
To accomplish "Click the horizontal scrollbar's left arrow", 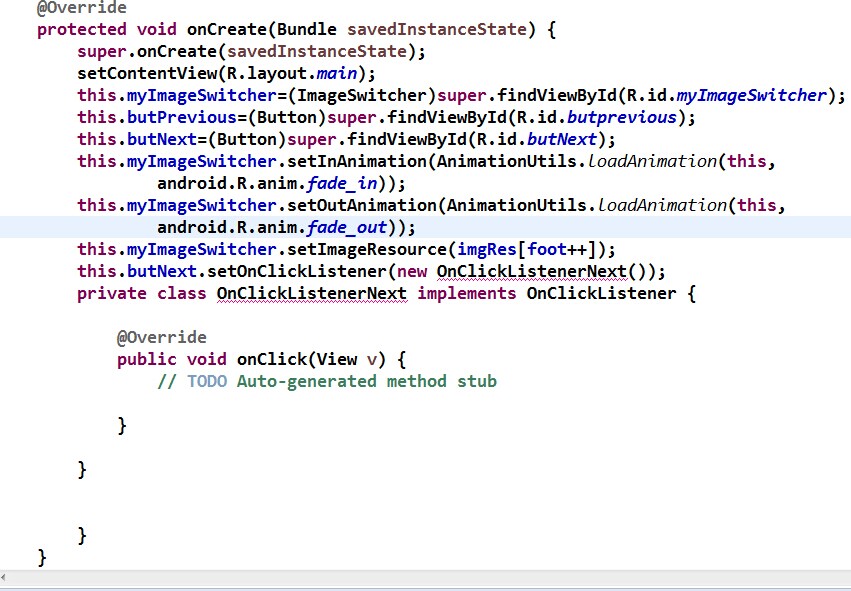I will pyautogui.click(x=3, y=579).
